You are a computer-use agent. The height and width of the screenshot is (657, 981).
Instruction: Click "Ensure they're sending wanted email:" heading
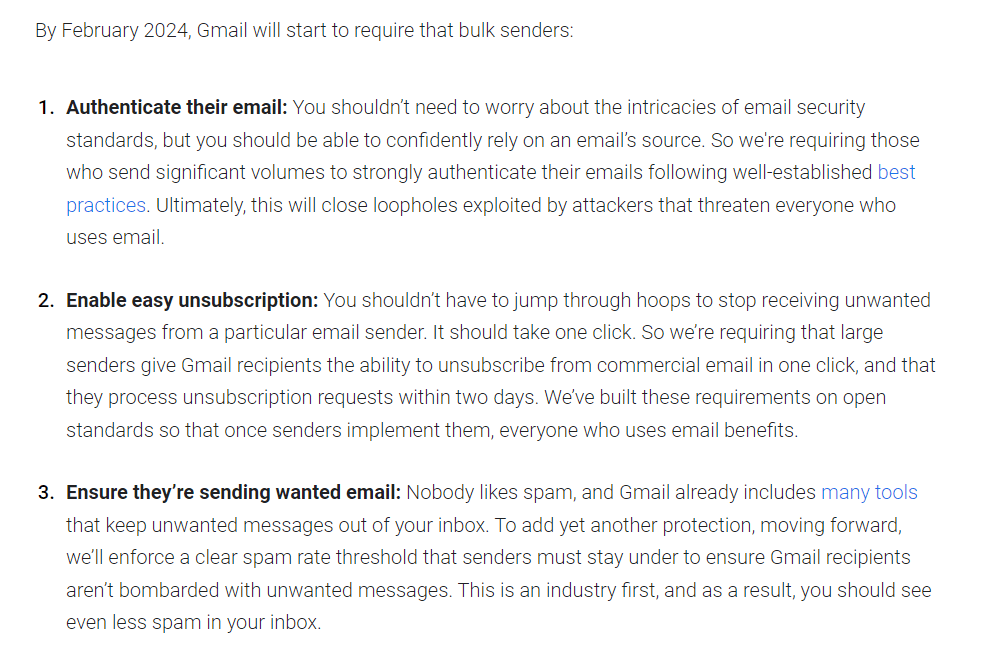pos(233,492)
